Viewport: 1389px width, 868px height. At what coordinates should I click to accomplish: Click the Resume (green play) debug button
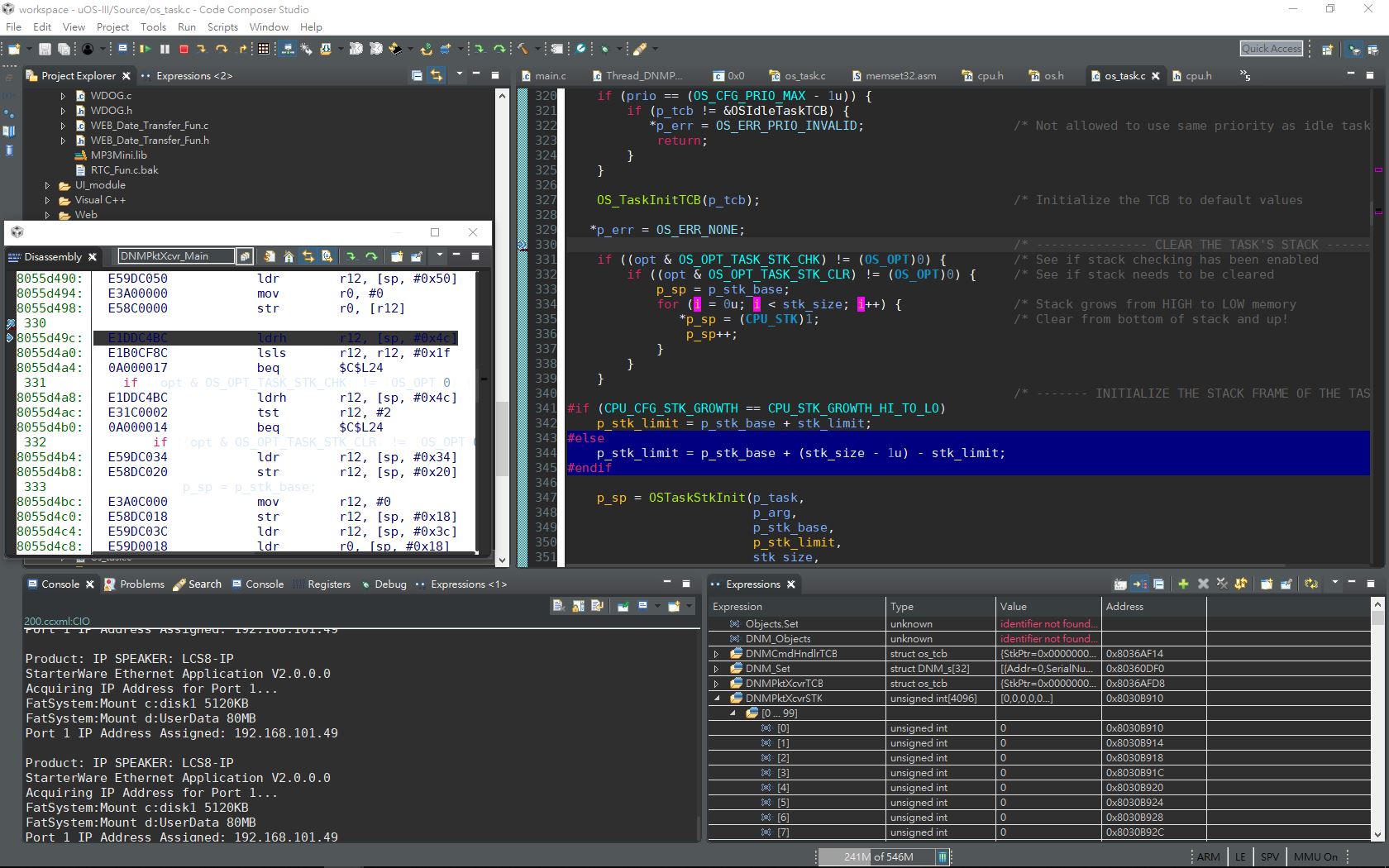(146, 50)
